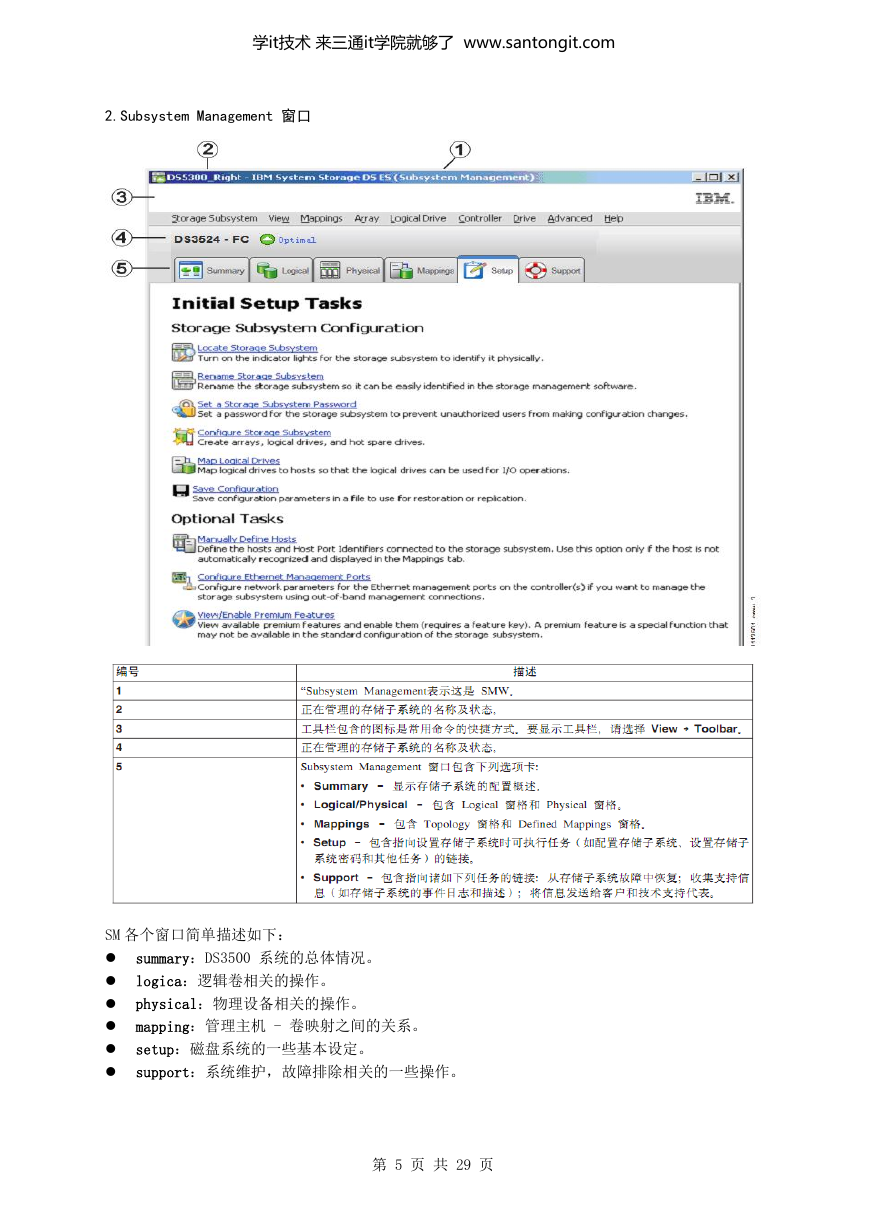The image size is (869, 1228).
Task: Open the View menu
Action: coord(279,218)
